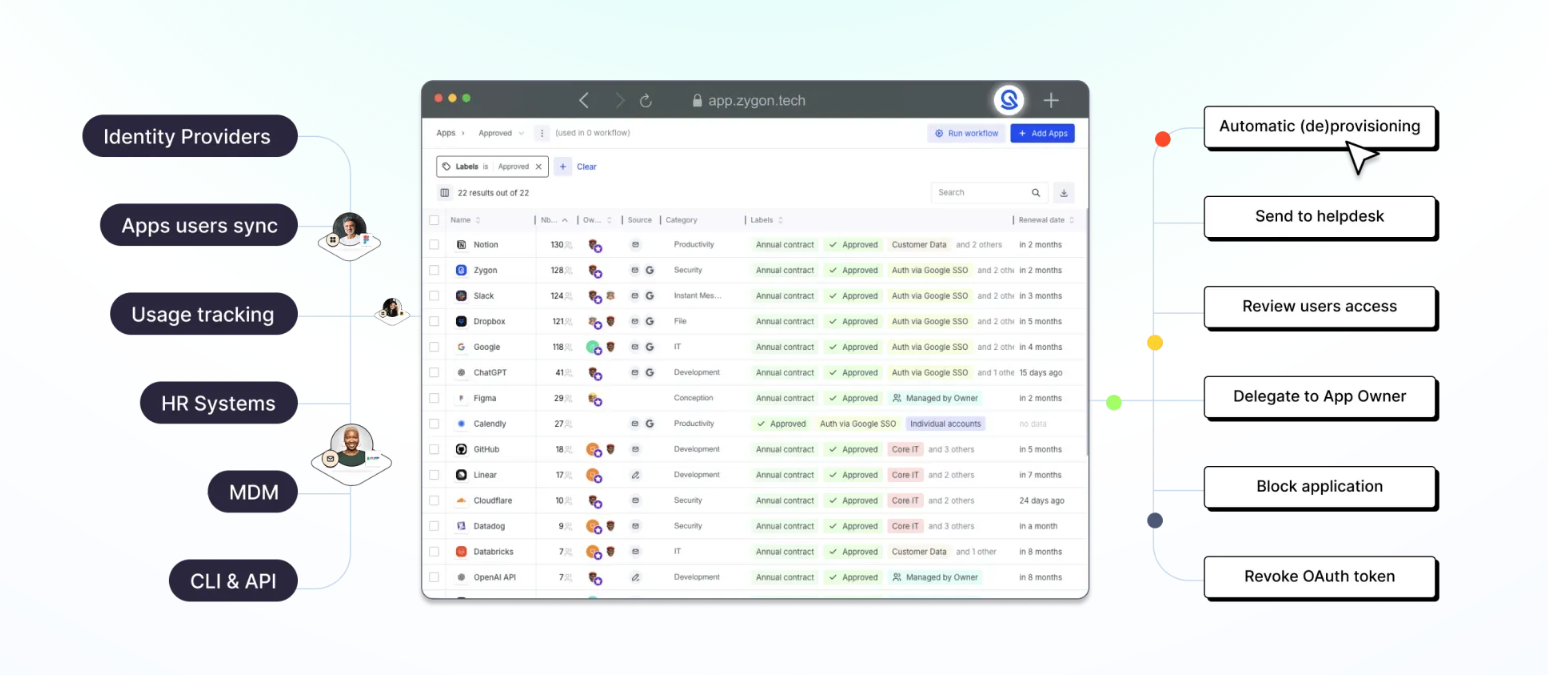
Task: Remove the Labels is Approved filter with X
Action: coord(539,167)
